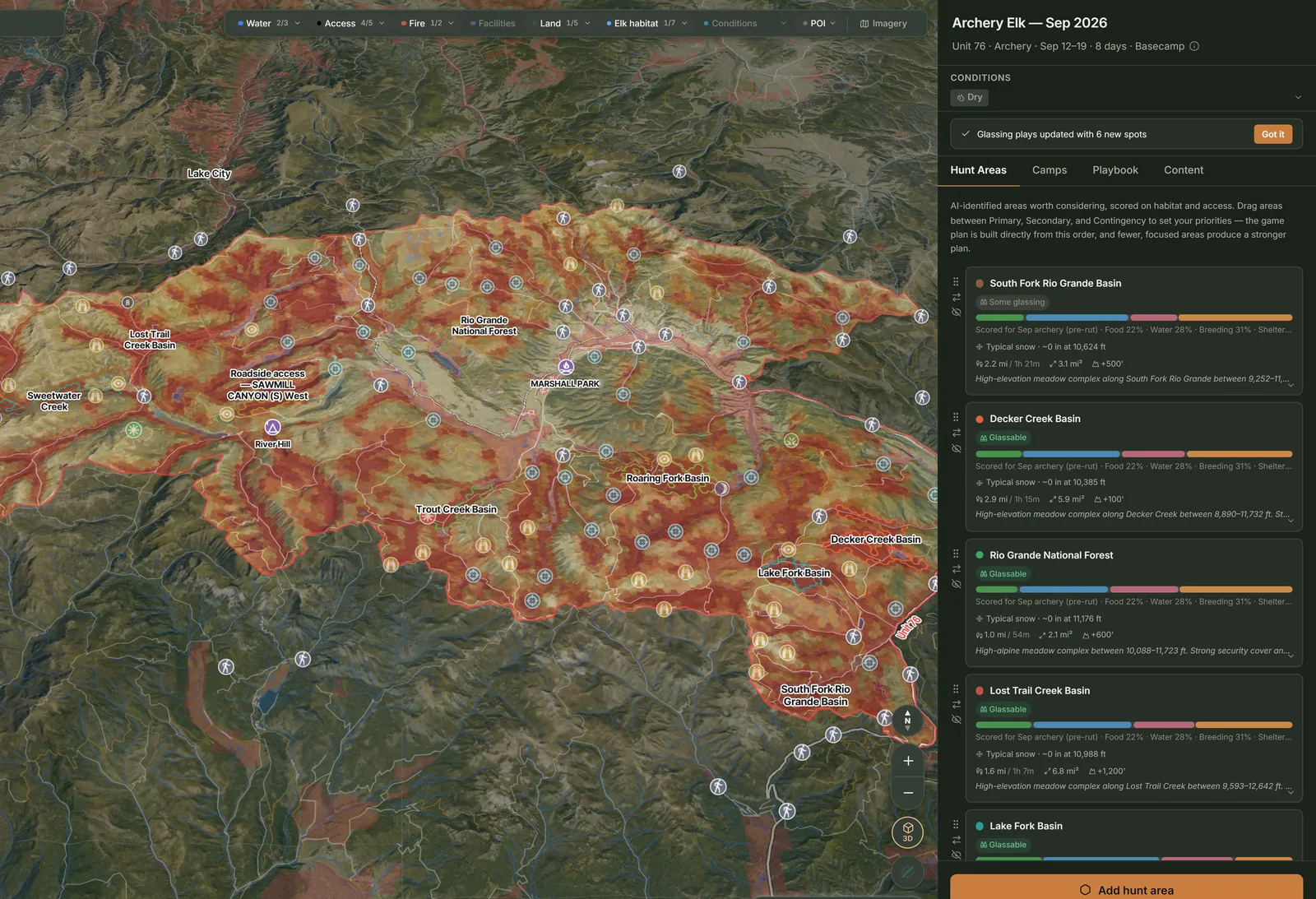Open the Playbook tab

coord(1115,170)
